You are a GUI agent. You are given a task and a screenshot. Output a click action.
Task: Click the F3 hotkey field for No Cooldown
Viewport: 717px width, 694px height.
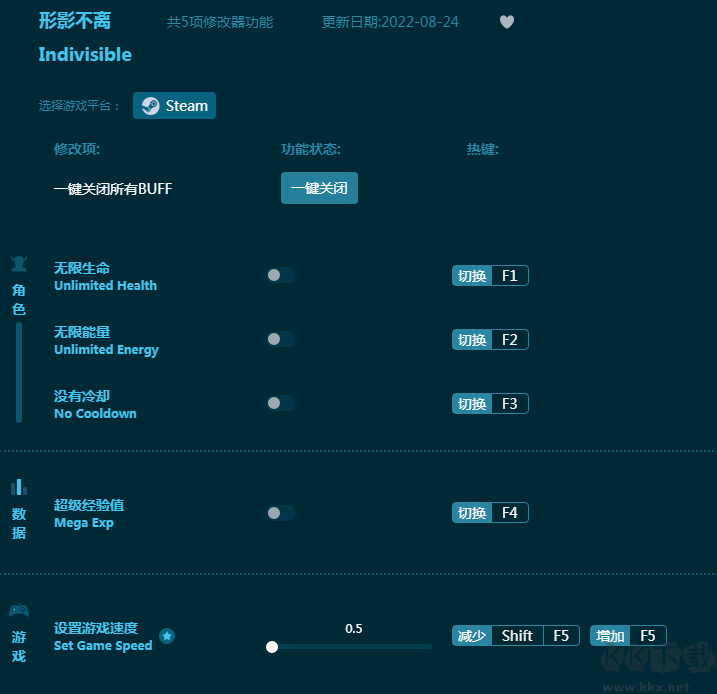509,404
